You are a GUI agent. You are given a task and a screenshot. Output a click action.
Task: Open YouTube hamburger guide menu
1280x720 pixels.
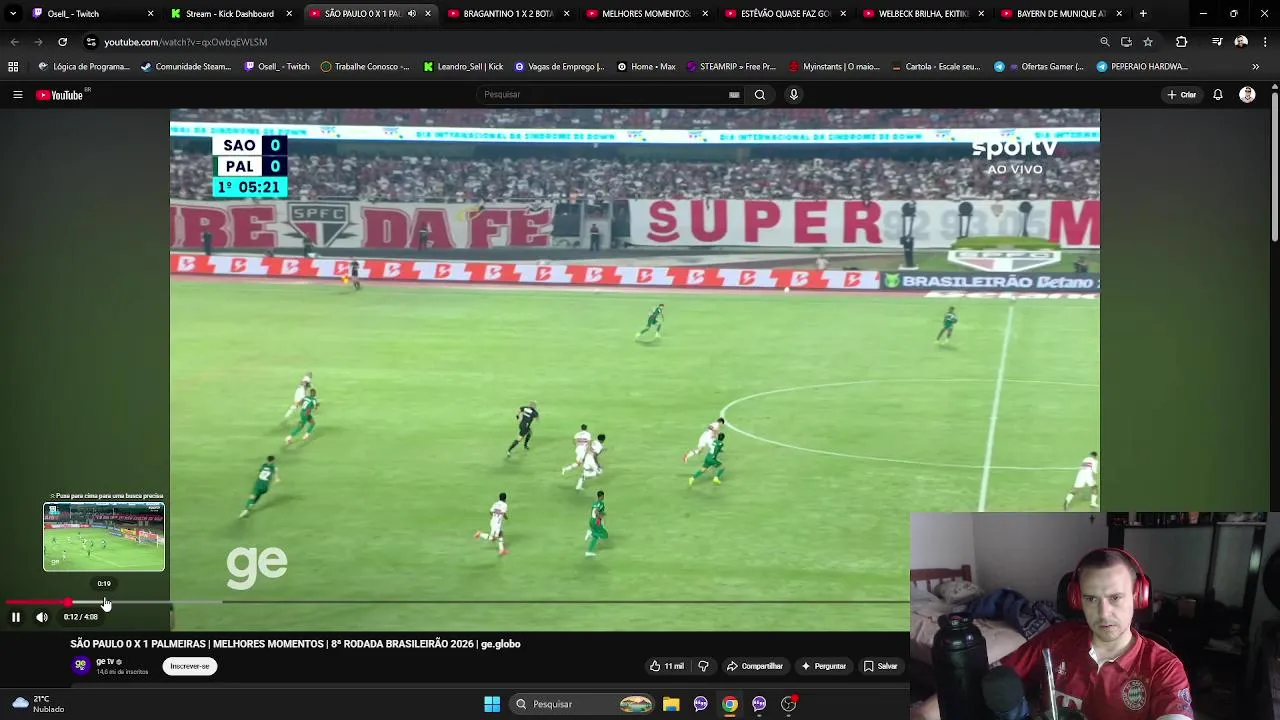pos(17,95)
